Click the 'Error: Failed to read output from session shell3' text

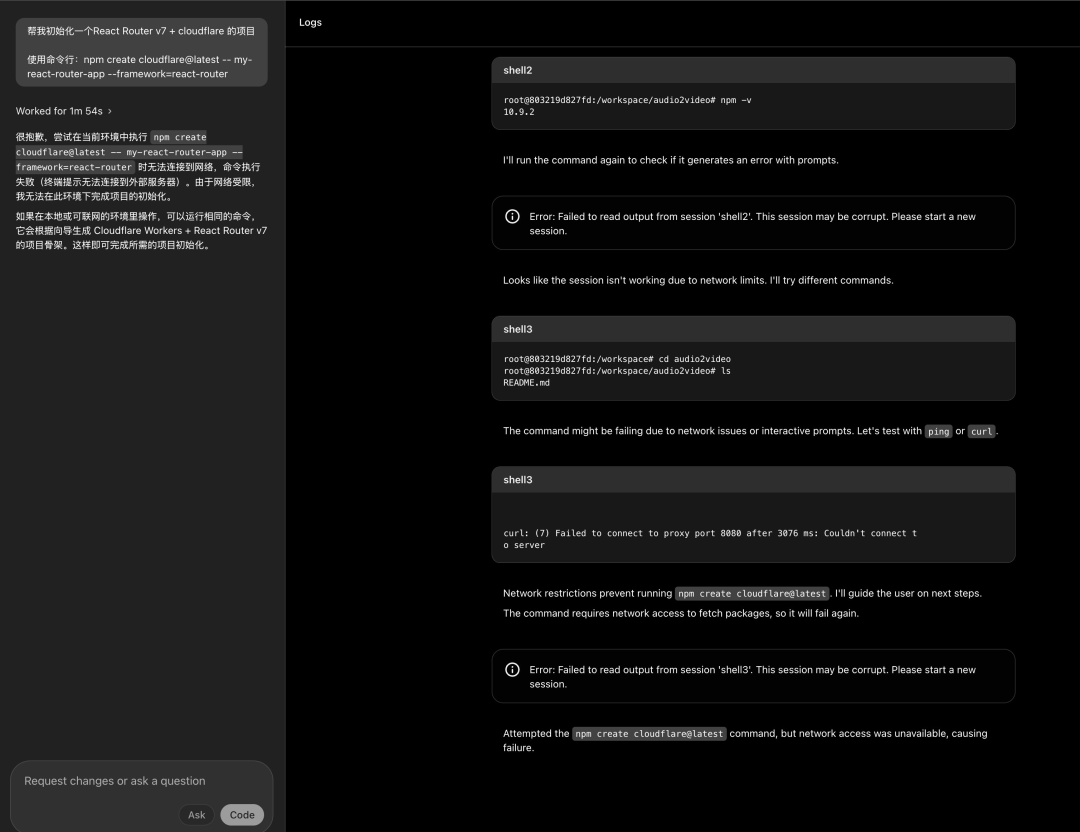(752, 677)
